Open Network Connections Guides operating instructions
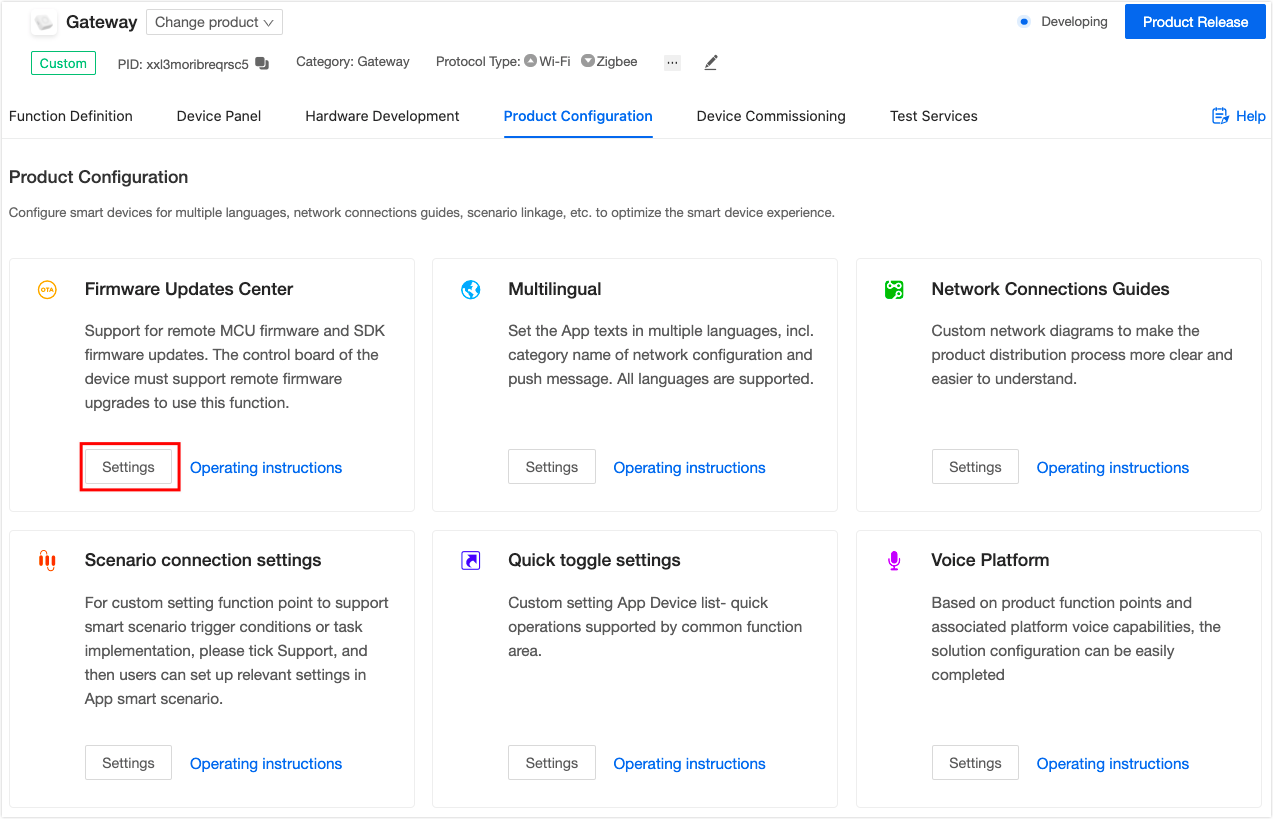Viewport: 1273px width, 819px height. point(1113,467)
